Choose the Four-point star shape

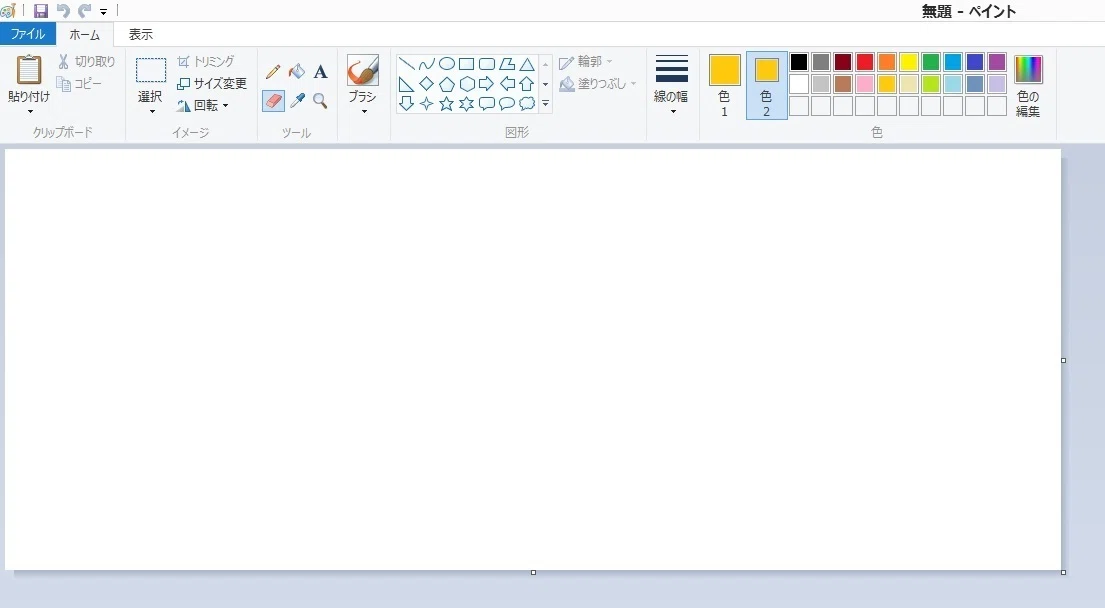426,104
